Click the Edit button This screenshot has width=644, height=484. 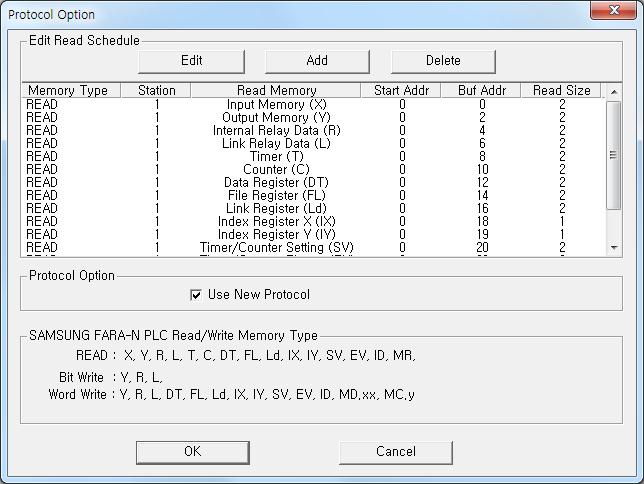coord(191,60)
